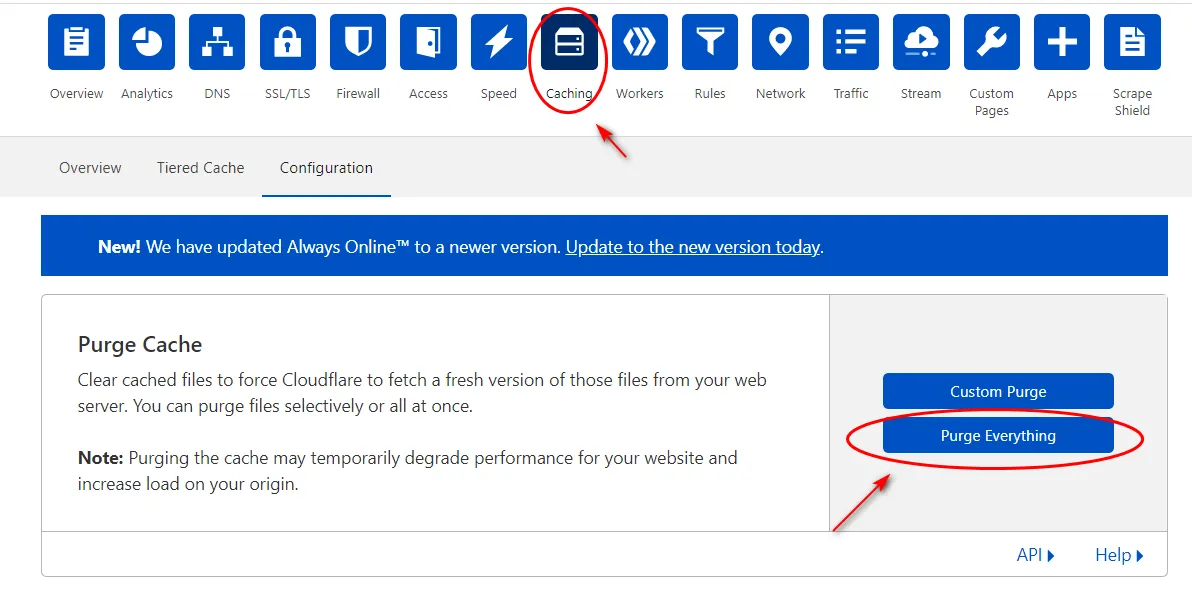The height and width of the screenshot is (592, 1192).
Task: Open the Network location pin icon
Action: pos(780,42)
